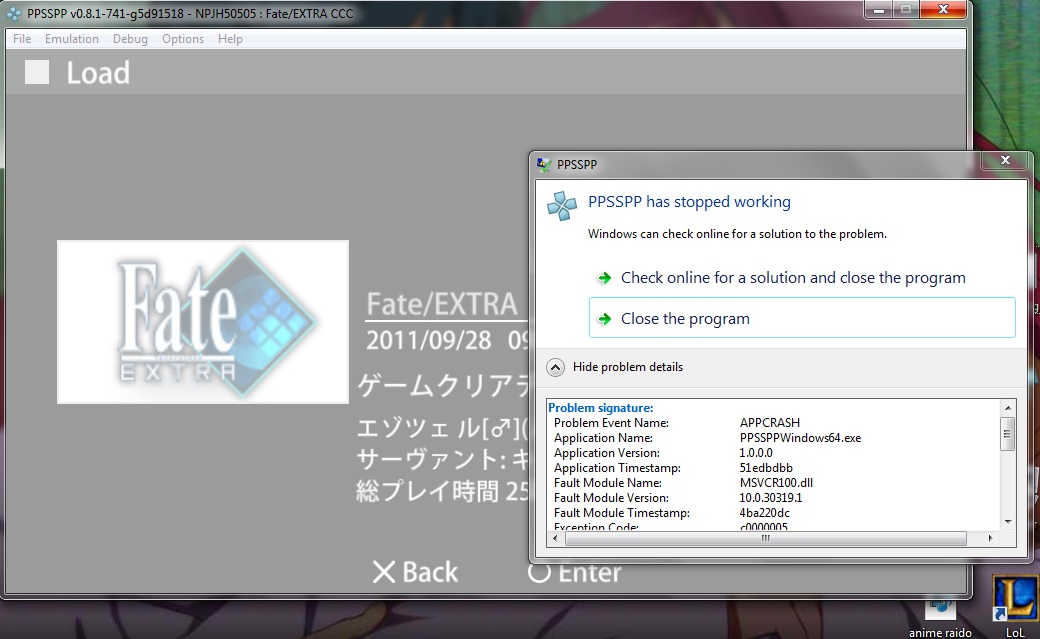Image resolution: width=1040 pixels, height=639 pixels.
Task: Click the large PPSSPP logo in crash dialog
Action: point(562,204)
